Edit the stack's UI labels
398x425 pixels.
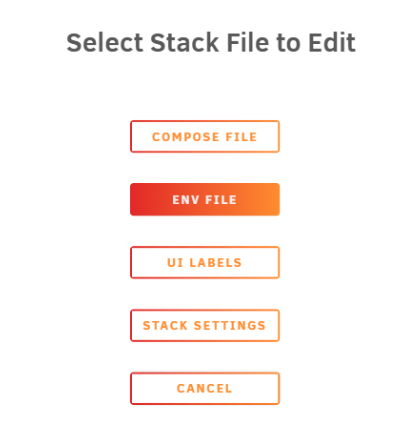(x=205, y=262)
